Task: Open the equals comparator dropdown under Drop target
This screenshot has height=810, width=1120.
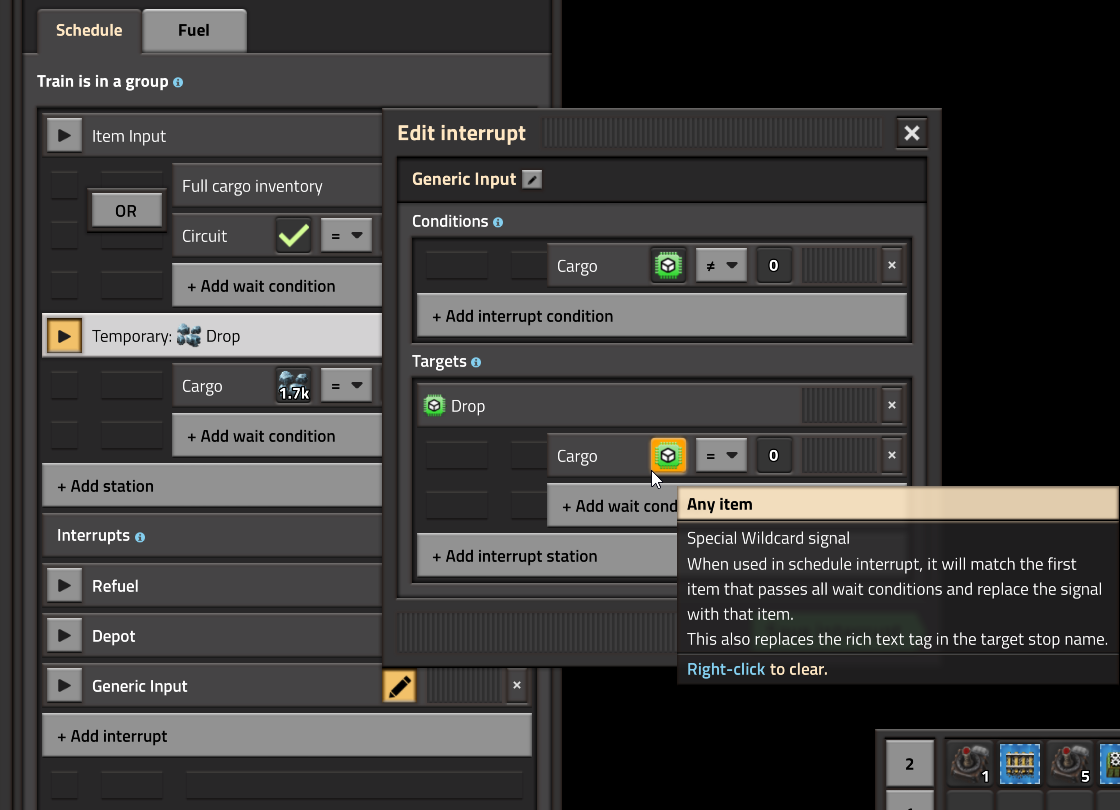Action: [x=721, y=456]
